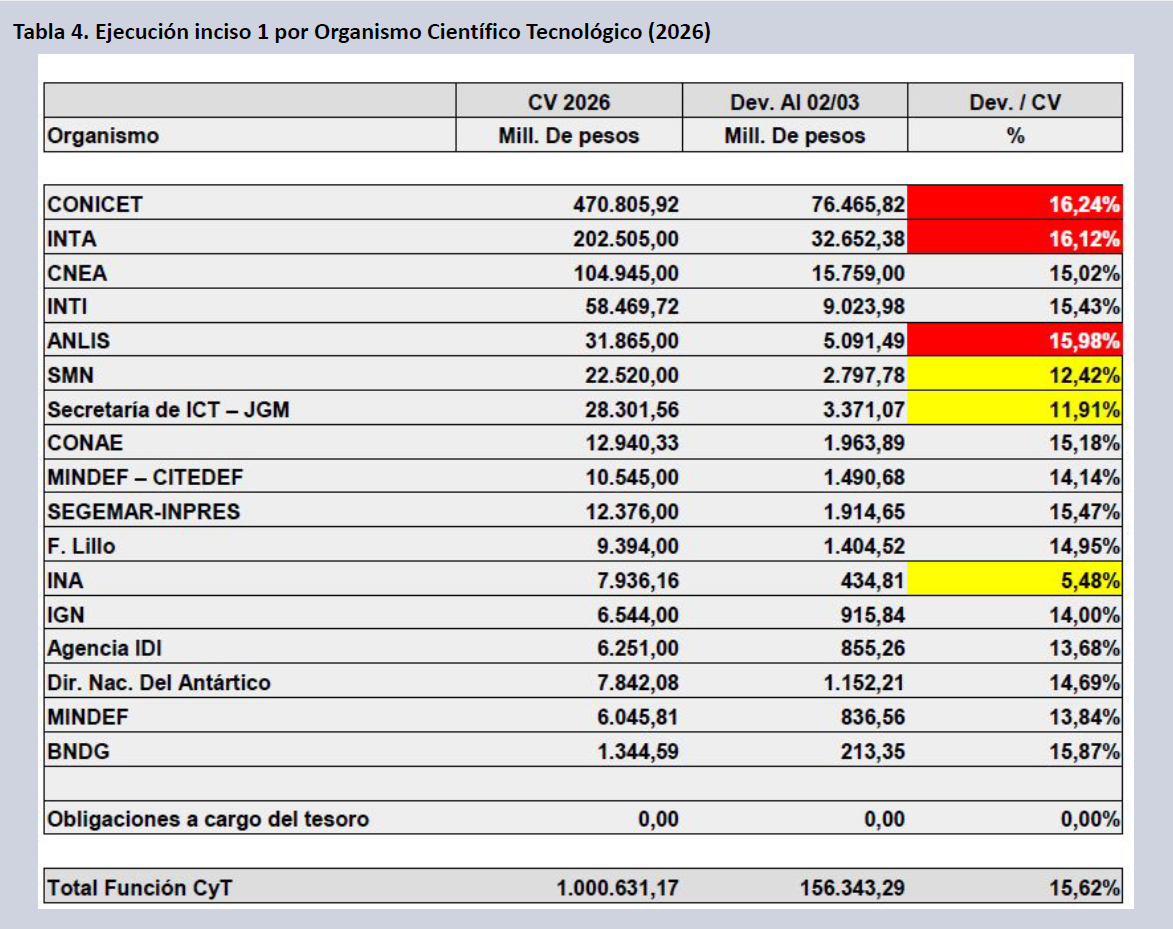Screen dimensions: 1173x929
Task: Click the table title 'Tabla 4' heading
Action: click(x=361, y=32)
